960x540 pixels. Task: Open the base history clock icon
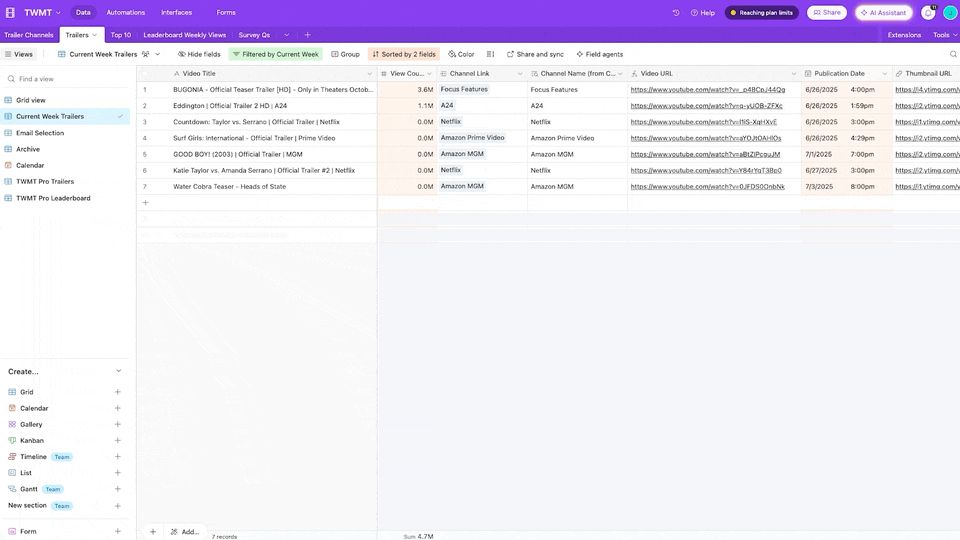(x=676, y=12)
